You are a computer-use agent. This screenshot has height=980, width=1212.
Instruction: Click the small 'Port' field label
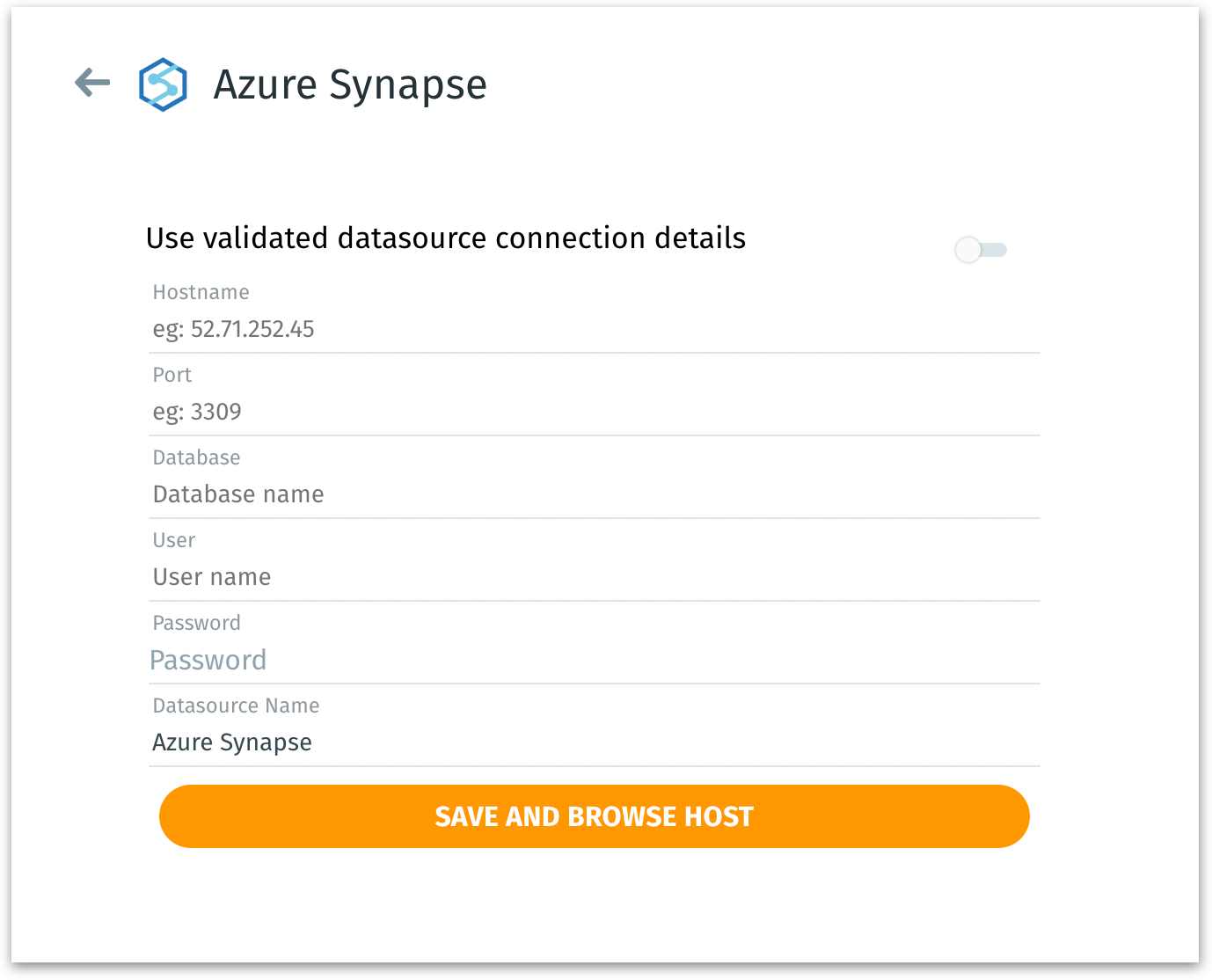click(172, 375)
